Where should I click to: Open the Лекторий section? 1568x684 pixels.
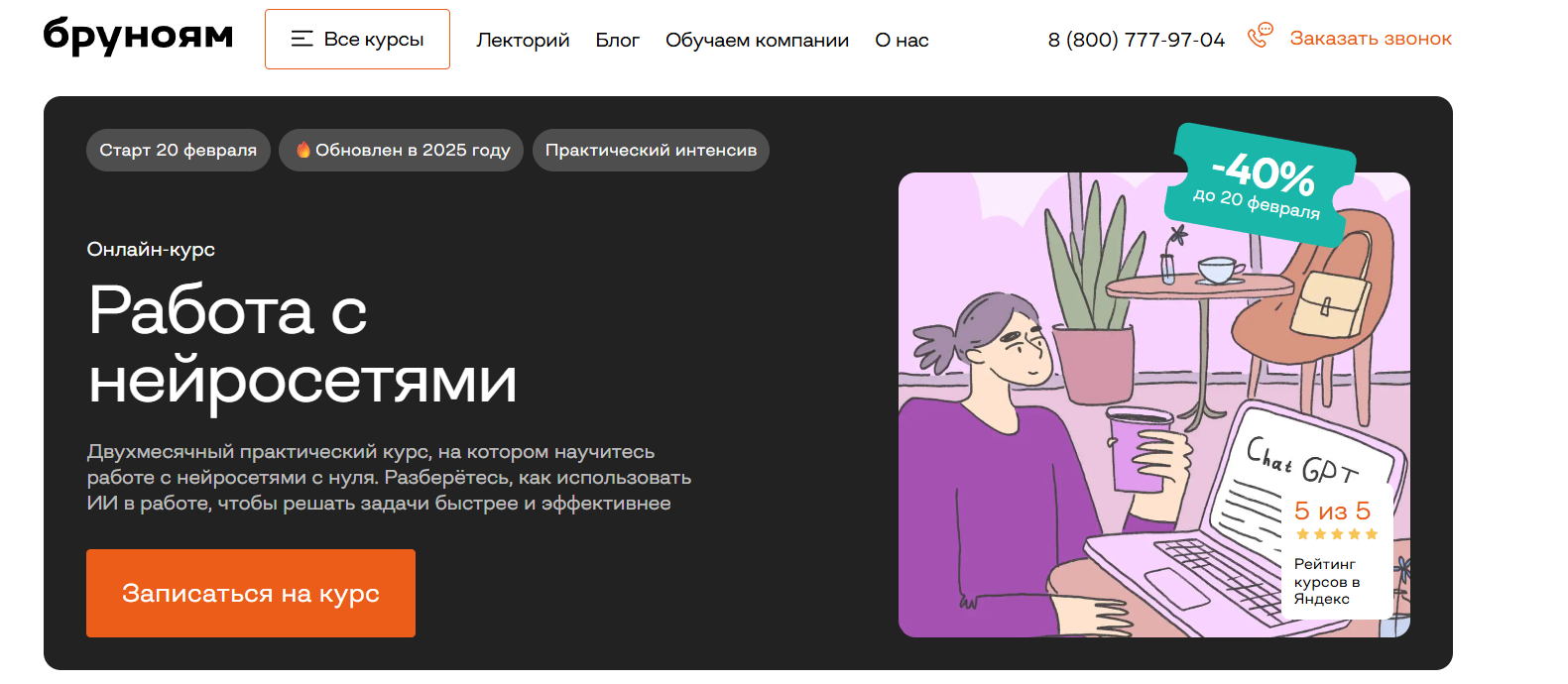[x=523, y=40]
